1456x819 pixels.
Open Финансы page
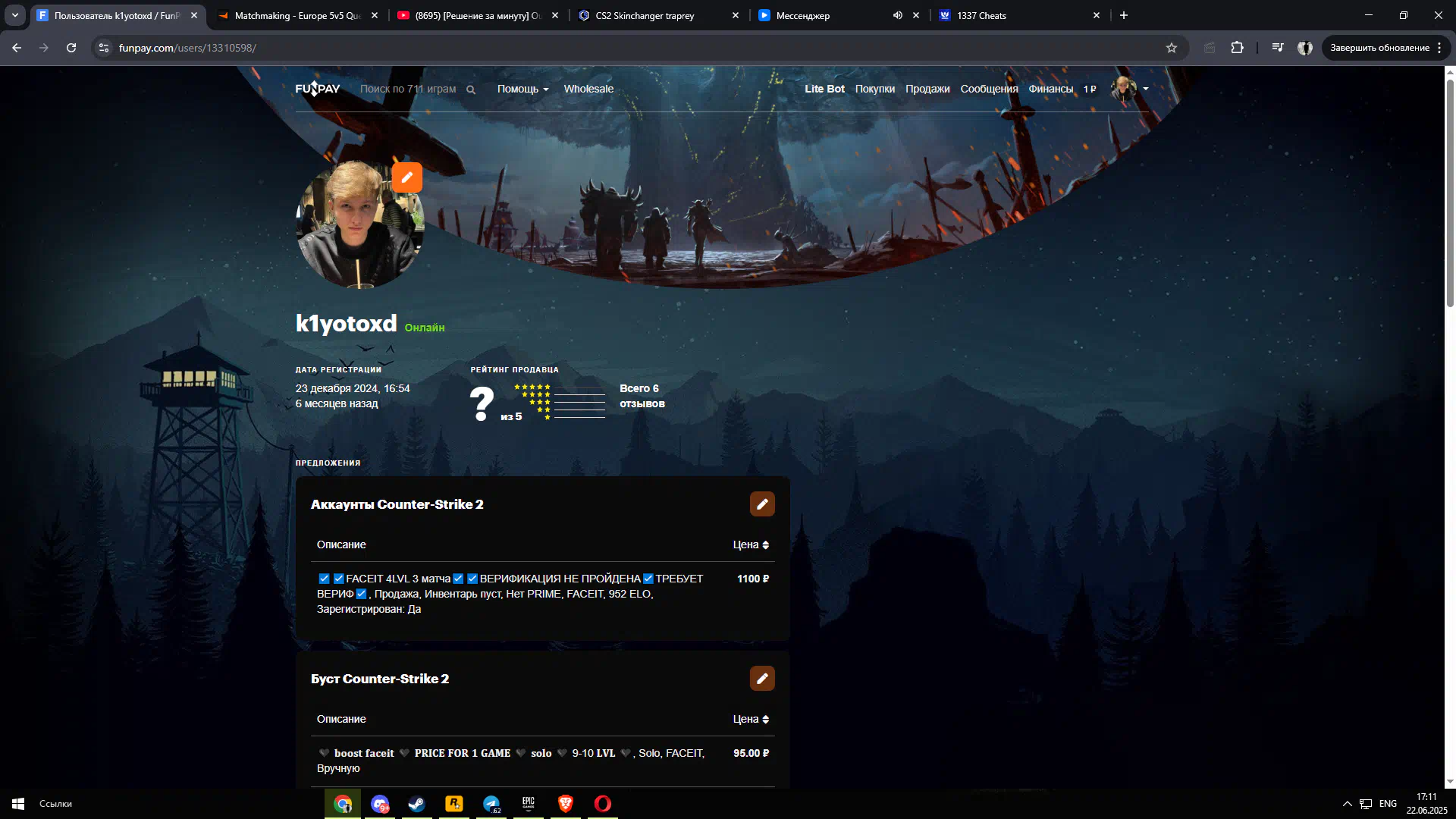coord(1050,89)
